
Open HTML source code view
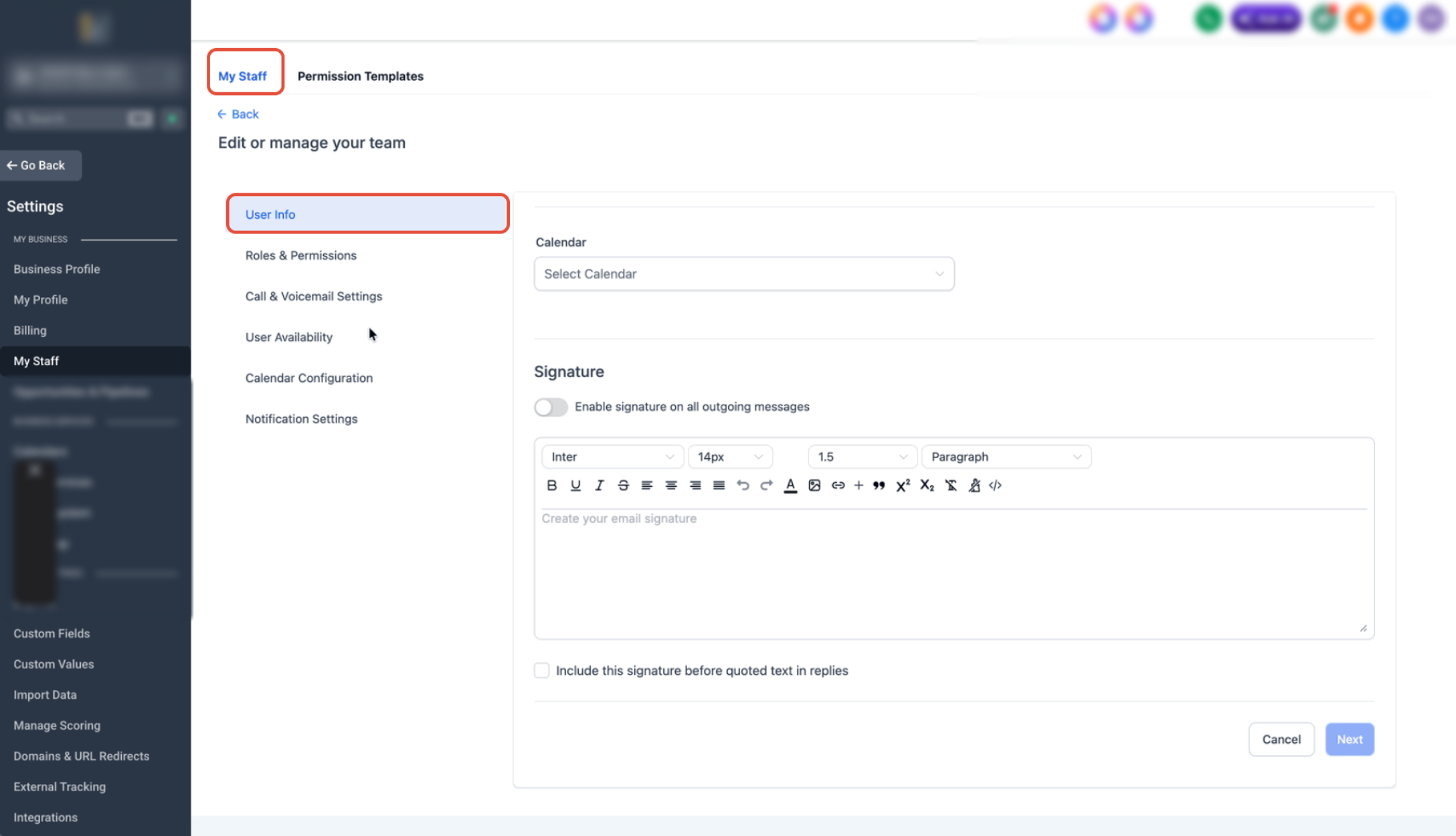tap(995, 486)
